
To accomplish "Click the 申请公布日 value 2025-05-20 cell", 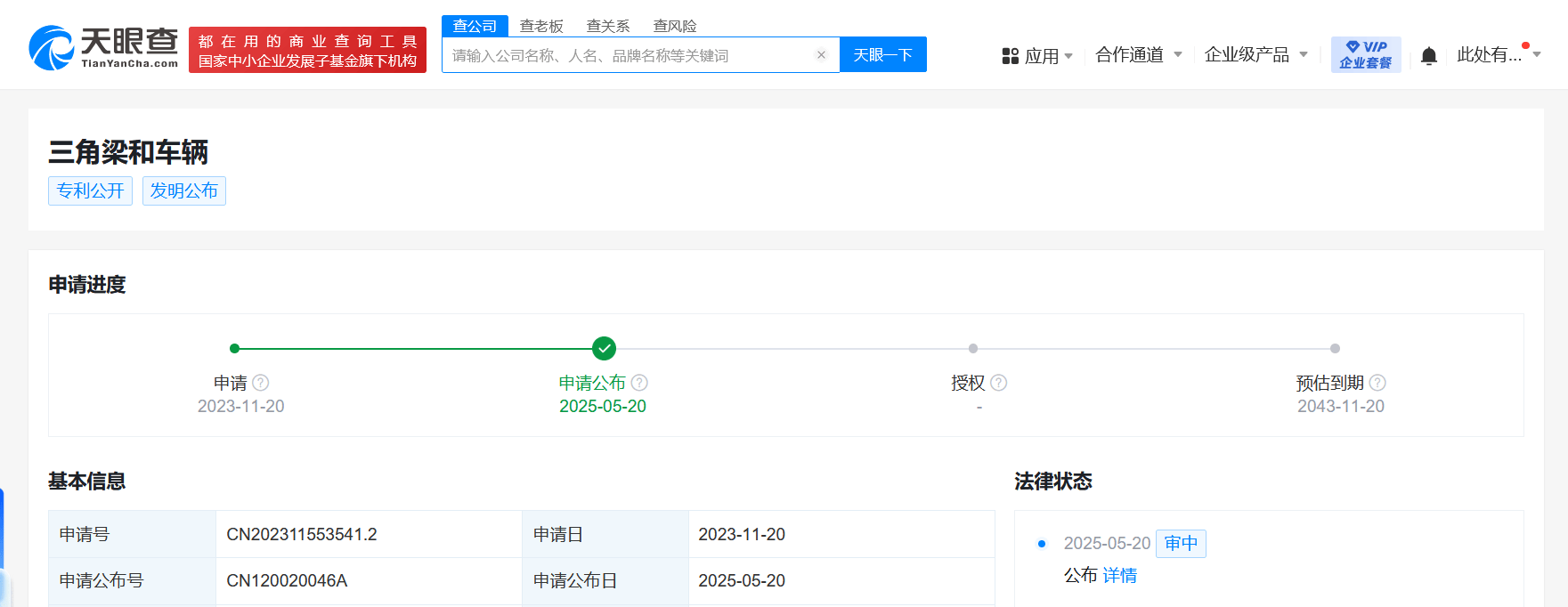I will (841, 580).
